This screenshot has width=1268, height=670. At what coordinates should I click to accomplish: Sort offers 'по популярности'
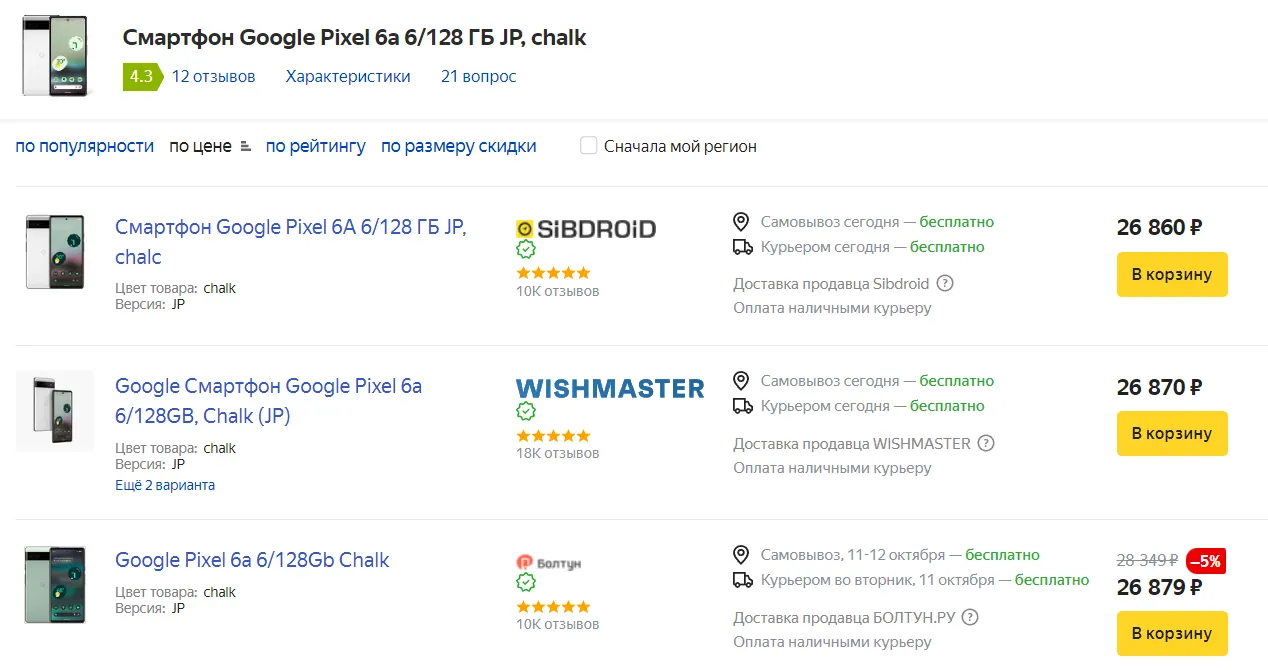point(85,146)
